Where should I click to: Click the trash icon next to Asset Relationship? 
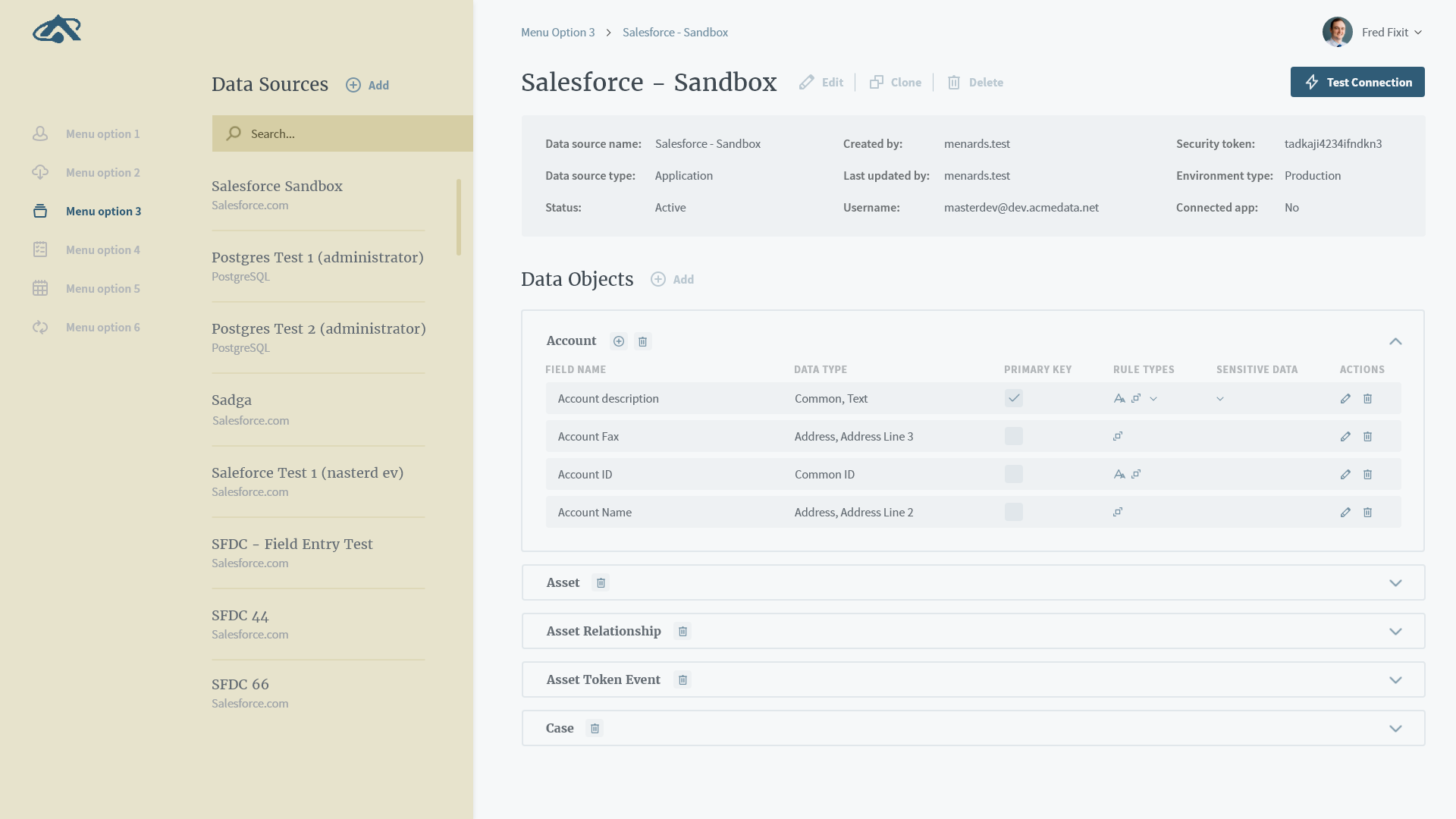tap(682, 631)
